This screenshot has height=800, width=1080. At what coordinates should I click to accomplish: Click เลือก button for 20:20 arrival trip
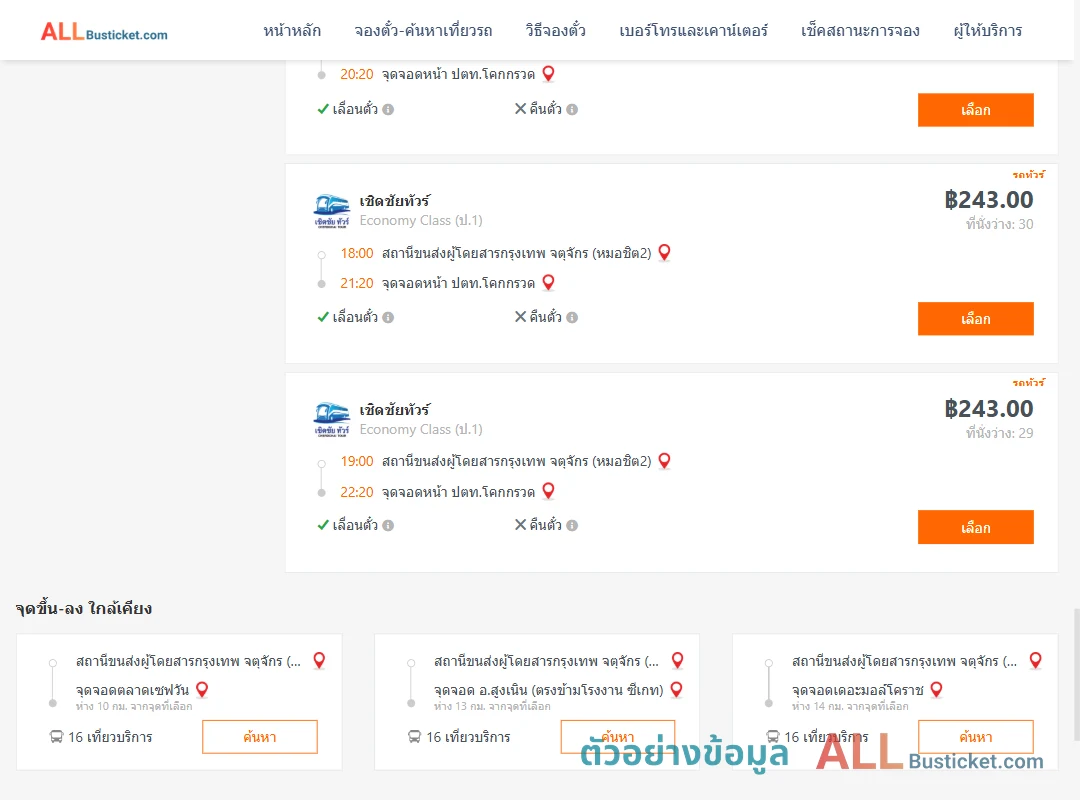point(975,110)
